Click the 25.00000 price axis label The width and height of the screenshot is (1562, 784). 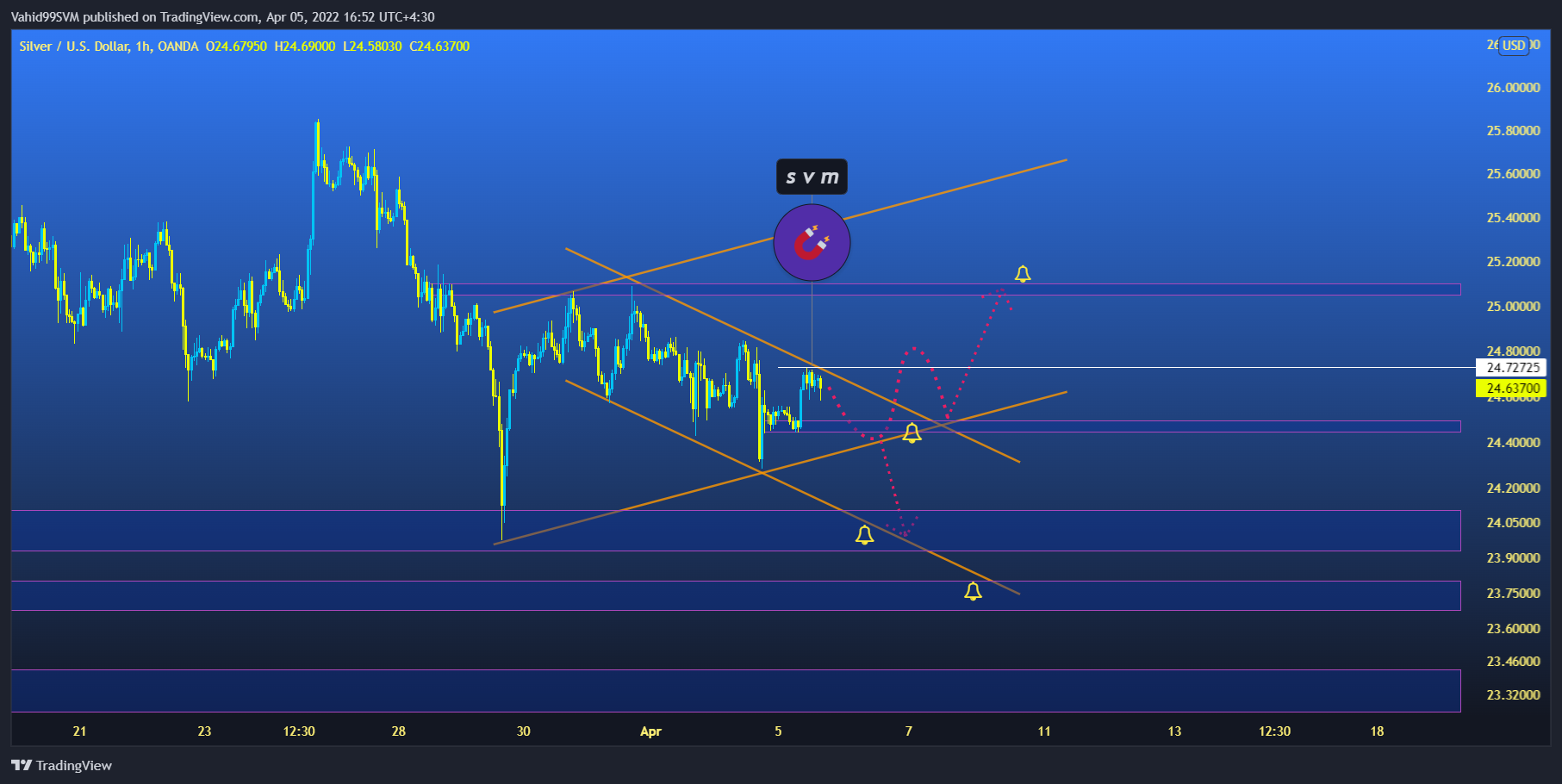(1514, 307)
